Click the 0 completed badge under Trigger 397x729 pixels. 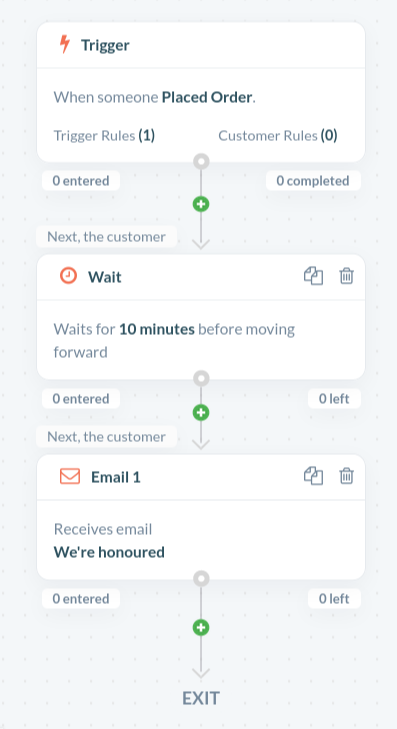coord(313,181)
